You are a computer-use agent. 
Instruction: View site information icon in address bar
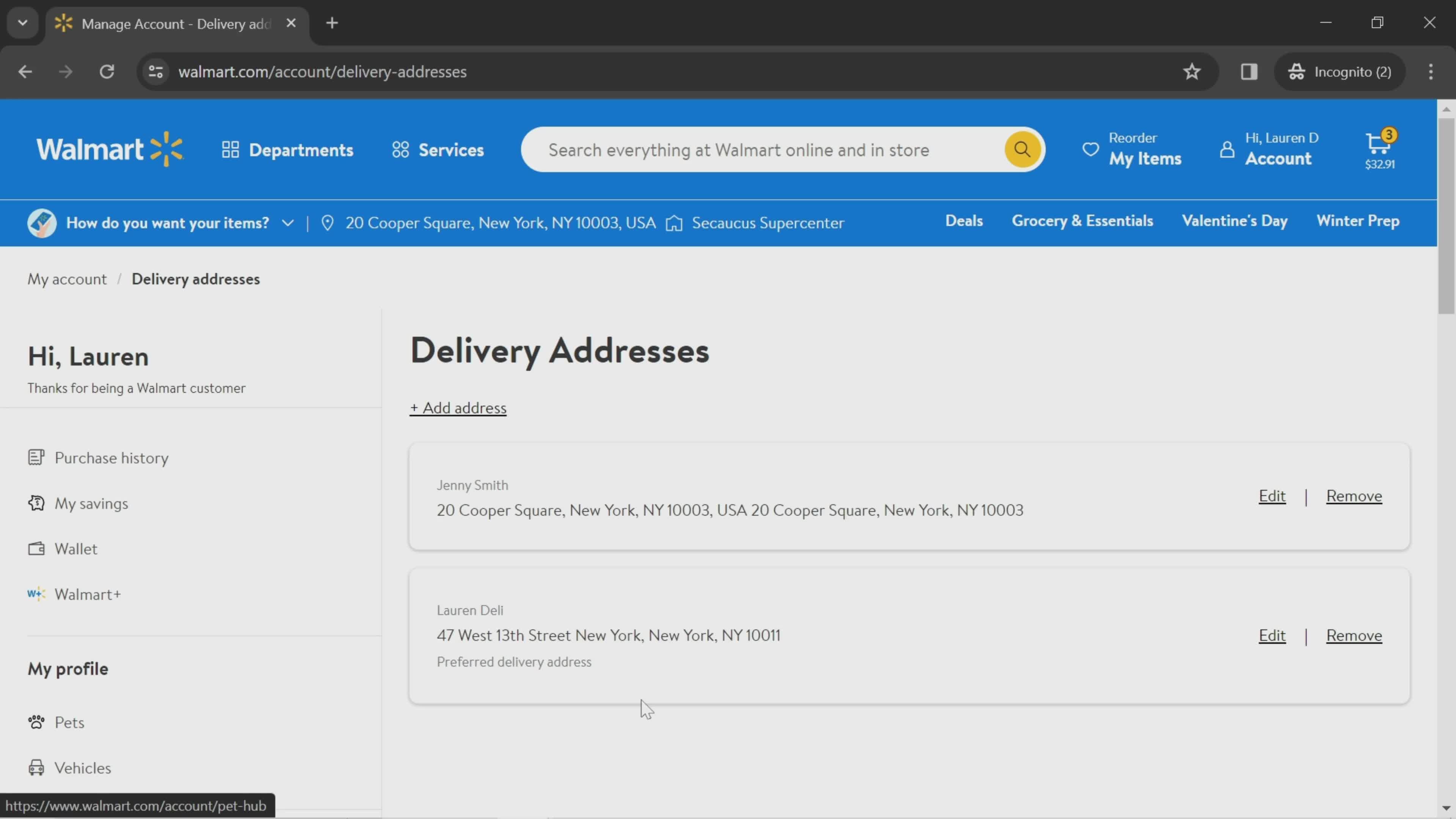pyautogui.click(x=155, y=72)
